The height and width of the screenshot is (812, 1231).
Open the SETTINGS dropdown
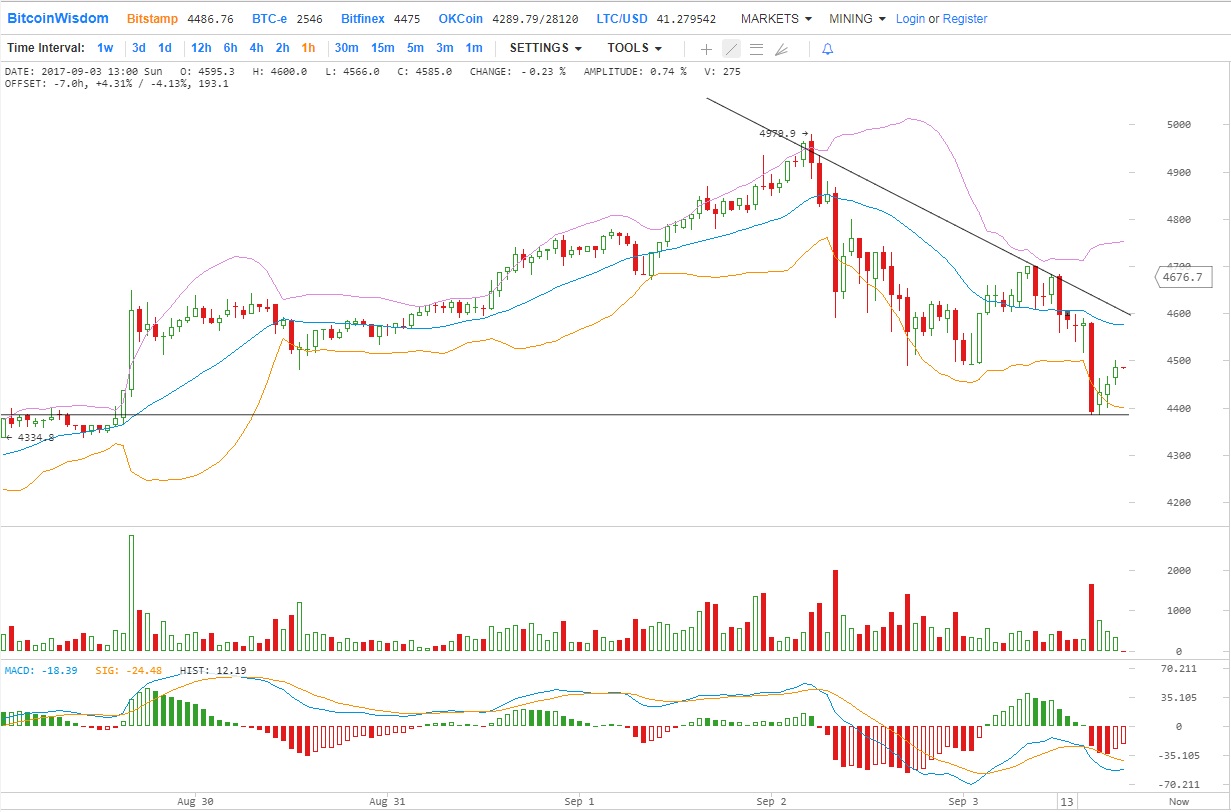point(545,48)
